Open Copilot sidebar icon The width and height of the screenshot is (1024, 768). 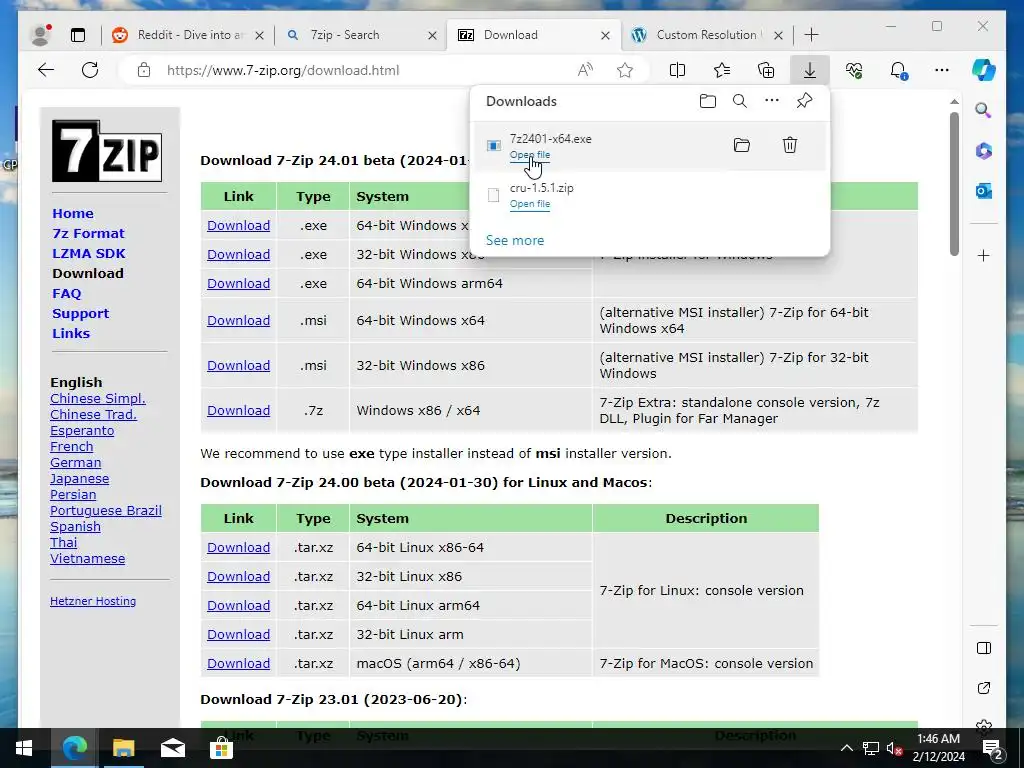tap(984, 70)
